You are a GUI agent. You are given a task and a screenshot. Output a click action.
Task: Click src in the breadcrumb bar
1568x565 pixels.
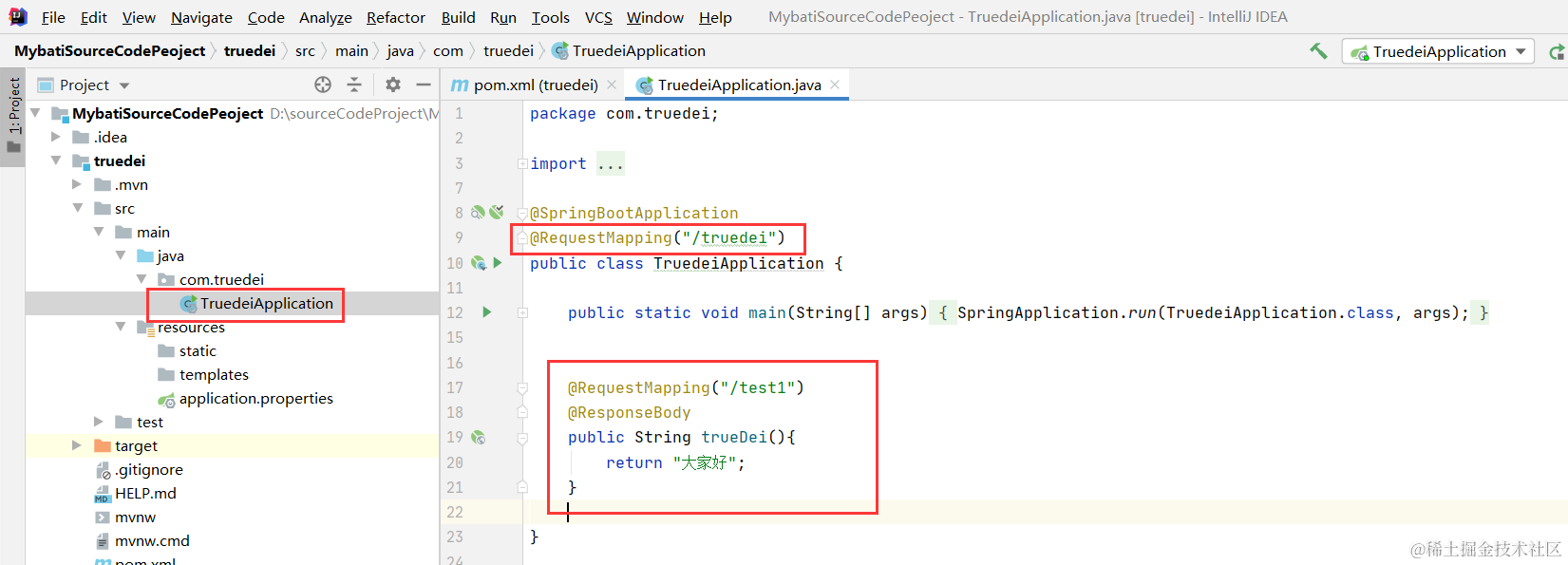tap(305, 50)
